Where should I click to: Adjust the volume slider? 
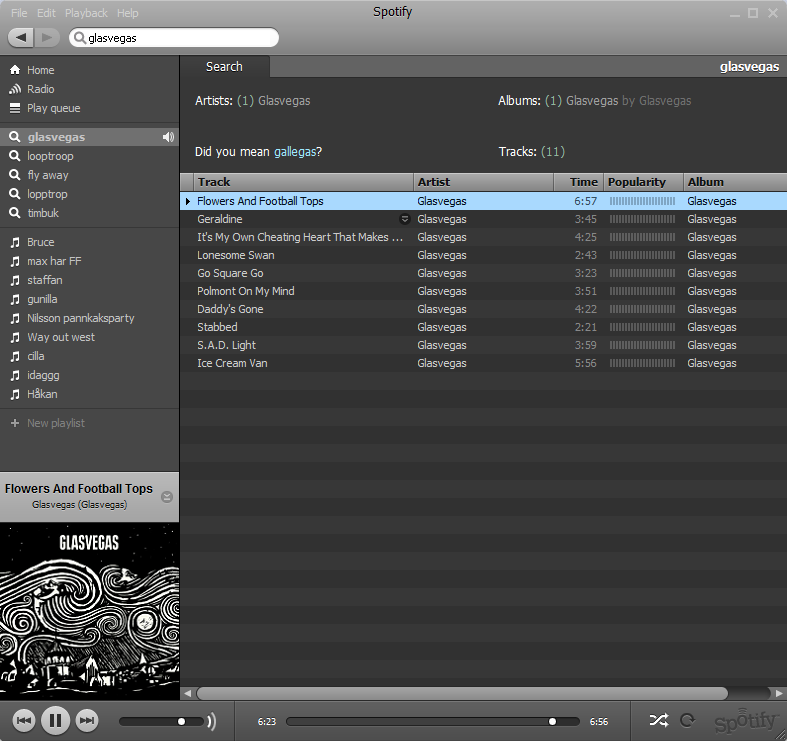[162, 721]
